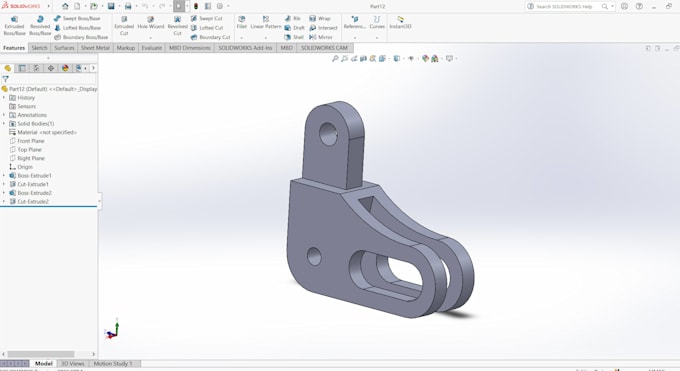Open the Curves dropdown arrow
This screenshot has width=680, height=371.
(x=377, y=38)
